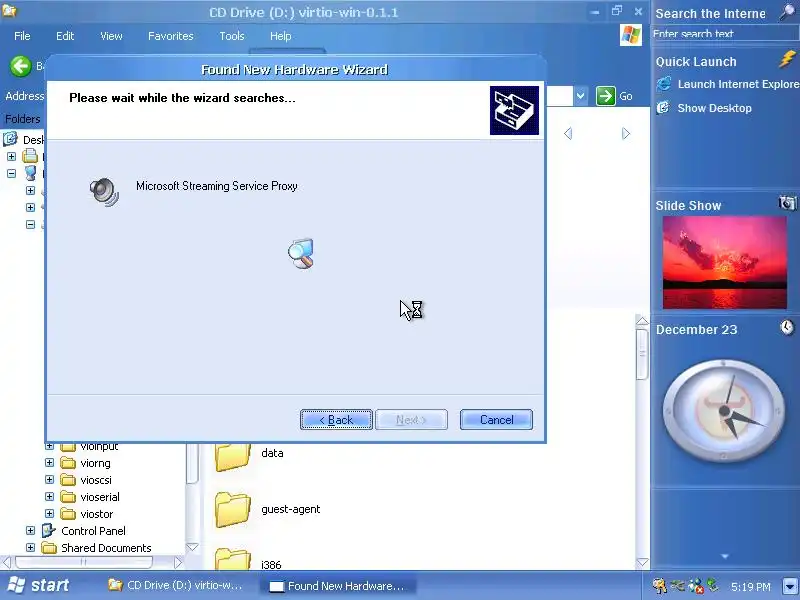Click the green Go arrow button

point(606,96)
